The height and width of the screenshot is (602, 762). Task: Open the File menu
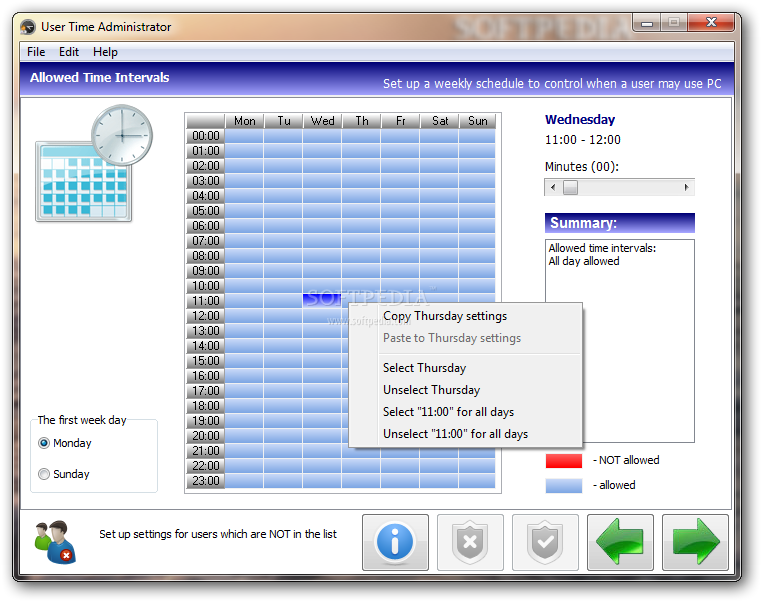click(36, 52)
